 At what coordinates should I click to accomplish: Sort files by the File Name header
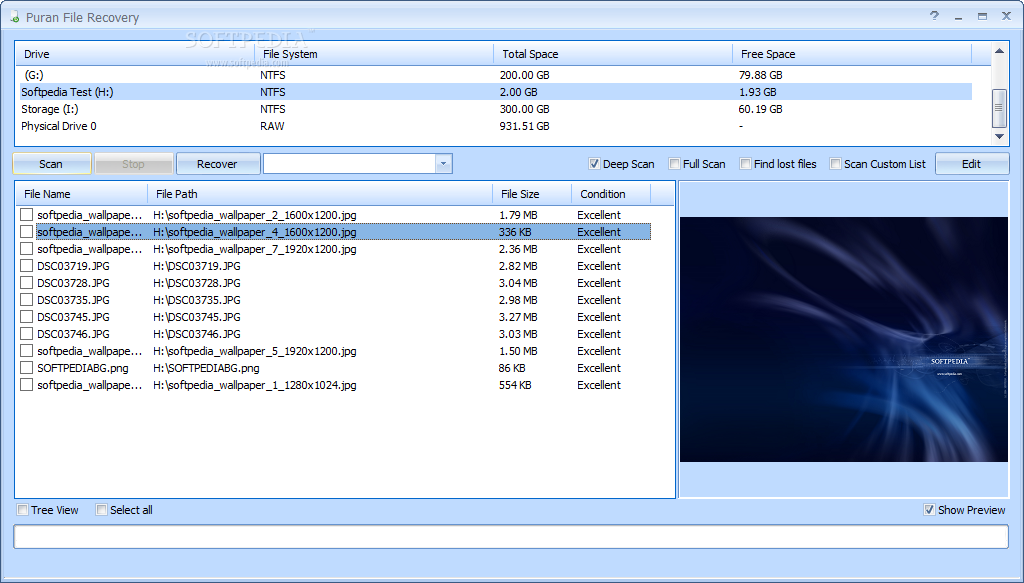pyautogui.click(x=82, y=194)
